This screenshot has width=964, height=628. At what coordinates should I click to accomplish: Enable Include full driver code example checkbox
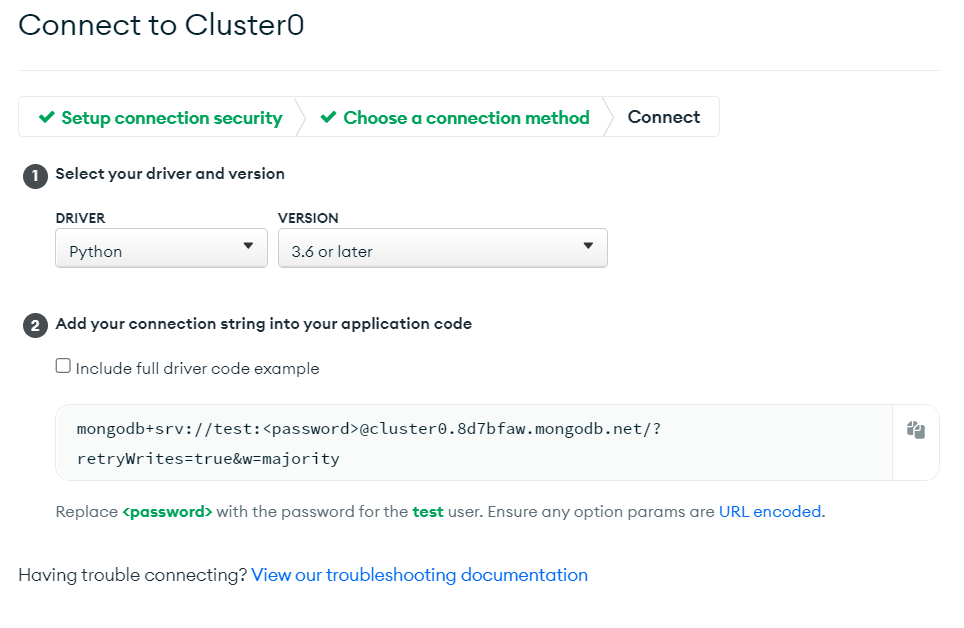[x=63, y=366]
